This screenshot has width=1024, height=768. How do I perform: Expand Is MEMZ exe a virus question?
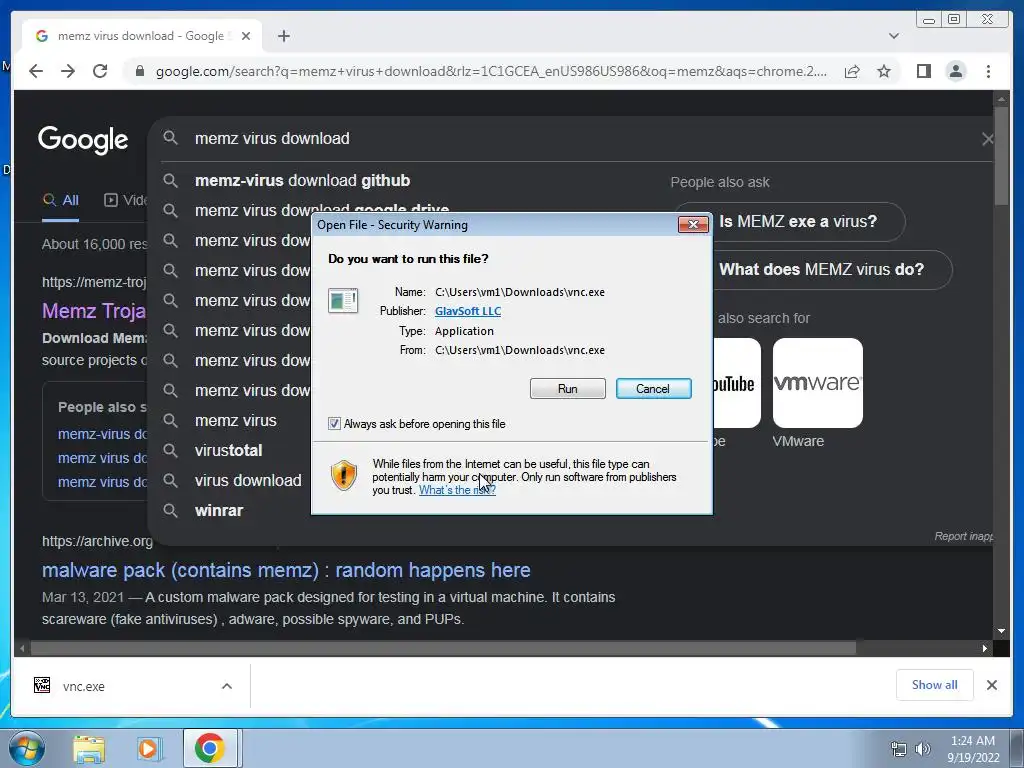point(798,221)
